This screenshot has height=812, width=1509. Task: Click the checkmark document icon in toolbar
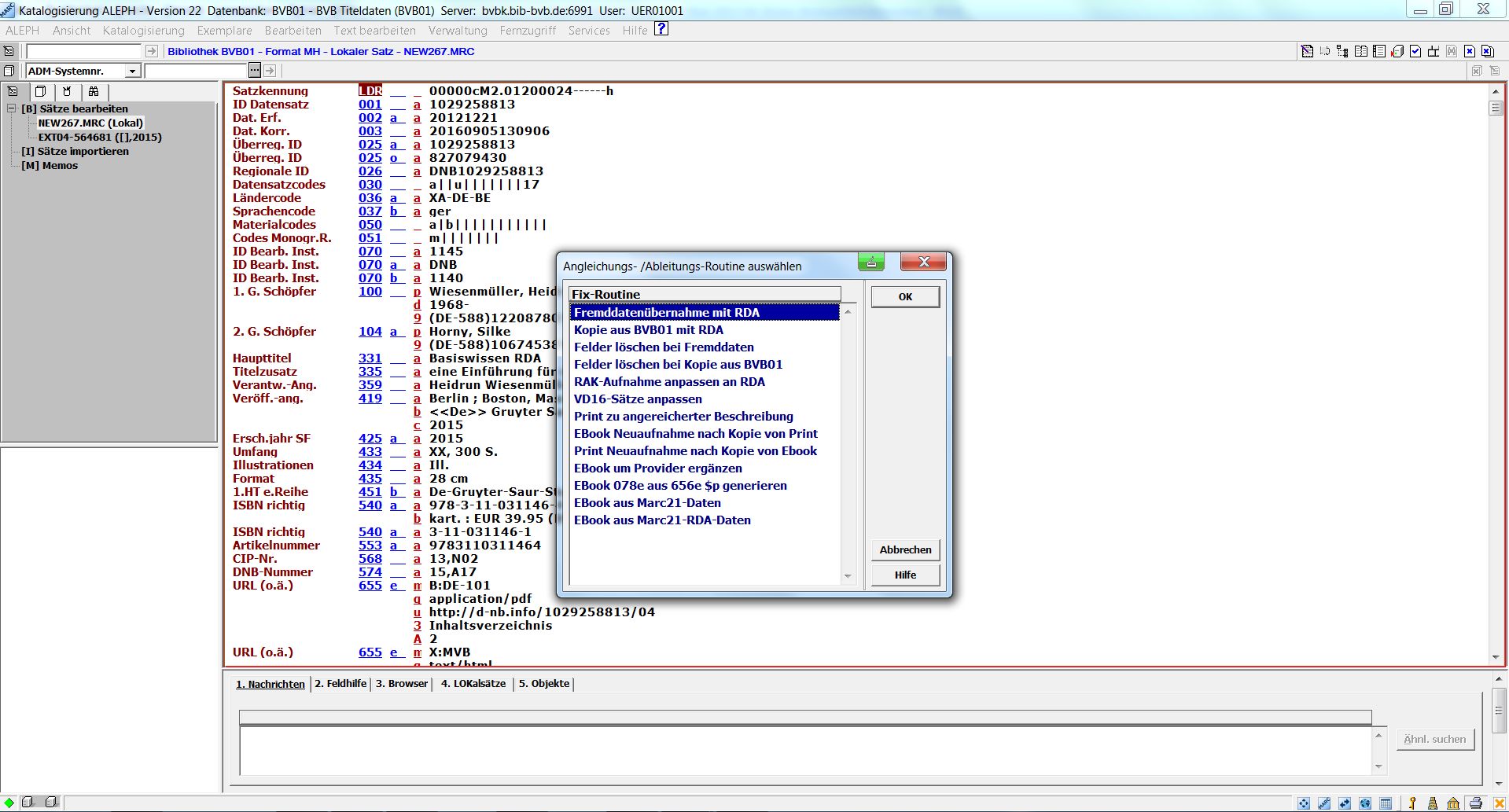pos(1415,51)
